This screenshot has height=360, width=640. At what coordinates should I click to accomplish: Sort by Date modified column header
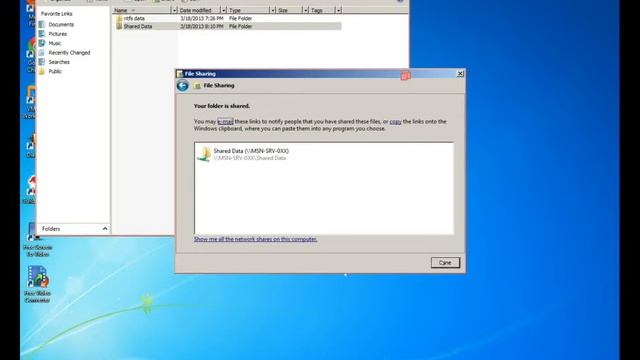[199, 10]
